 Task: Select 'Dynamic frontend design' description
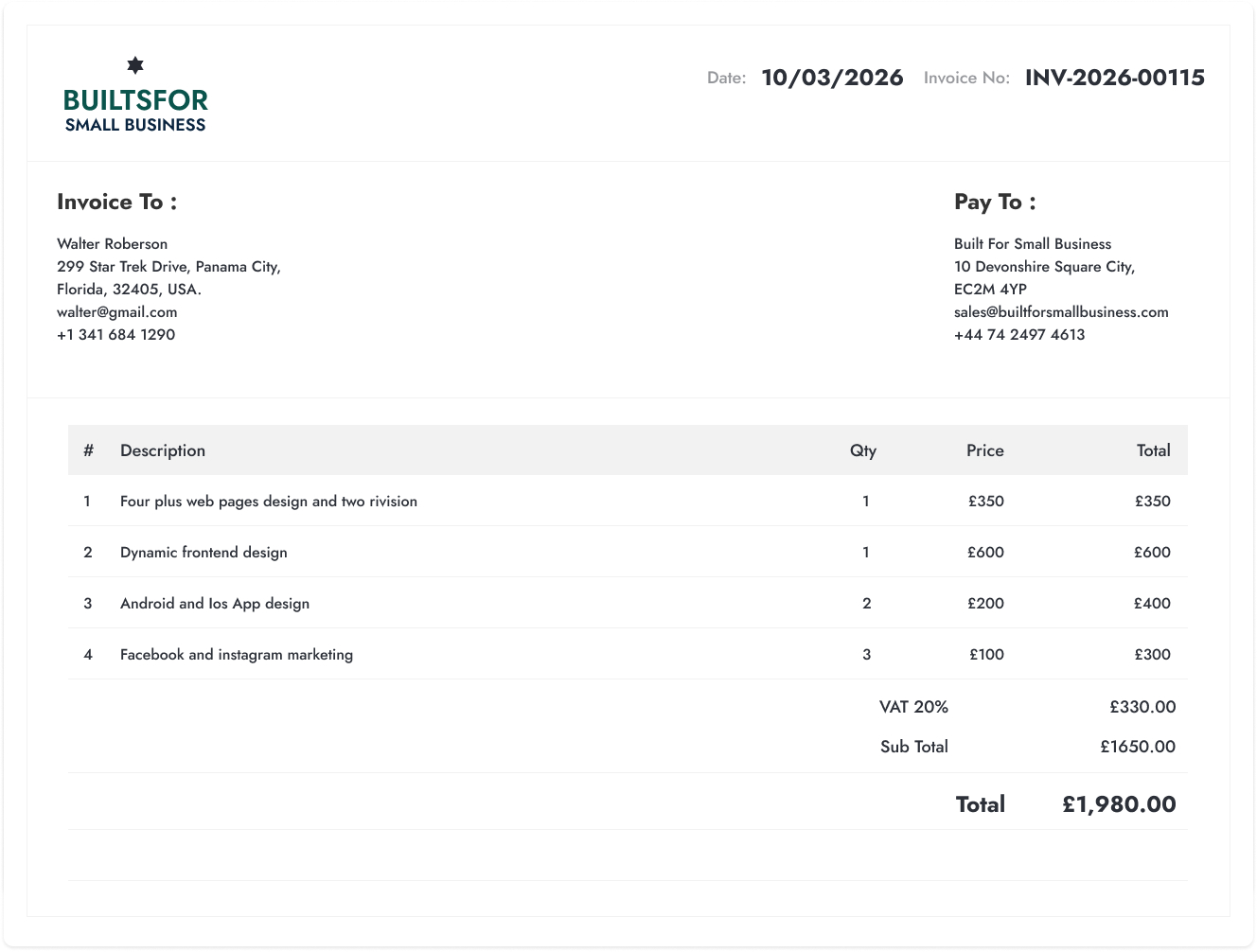tap(204, 553)
